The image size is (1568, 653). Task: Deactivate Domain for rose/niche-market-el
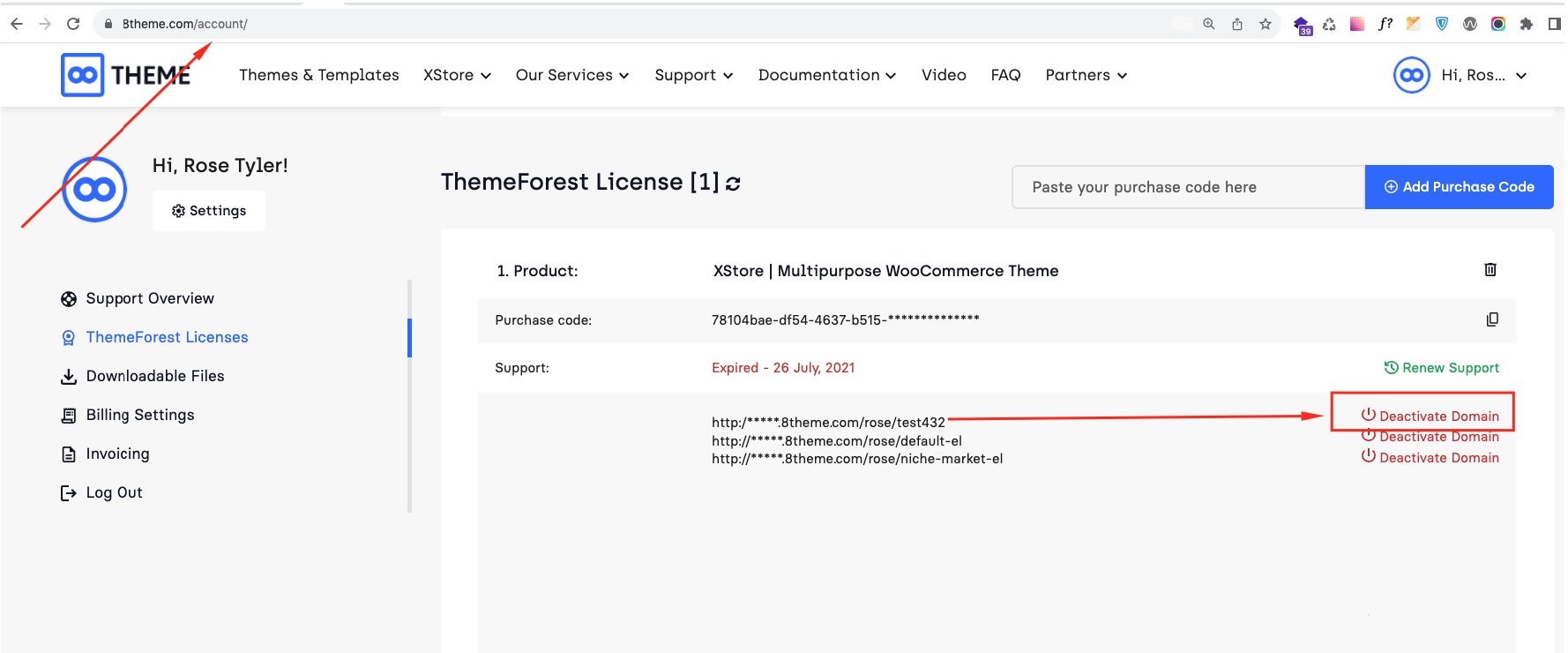click(x=1430, y=457)
